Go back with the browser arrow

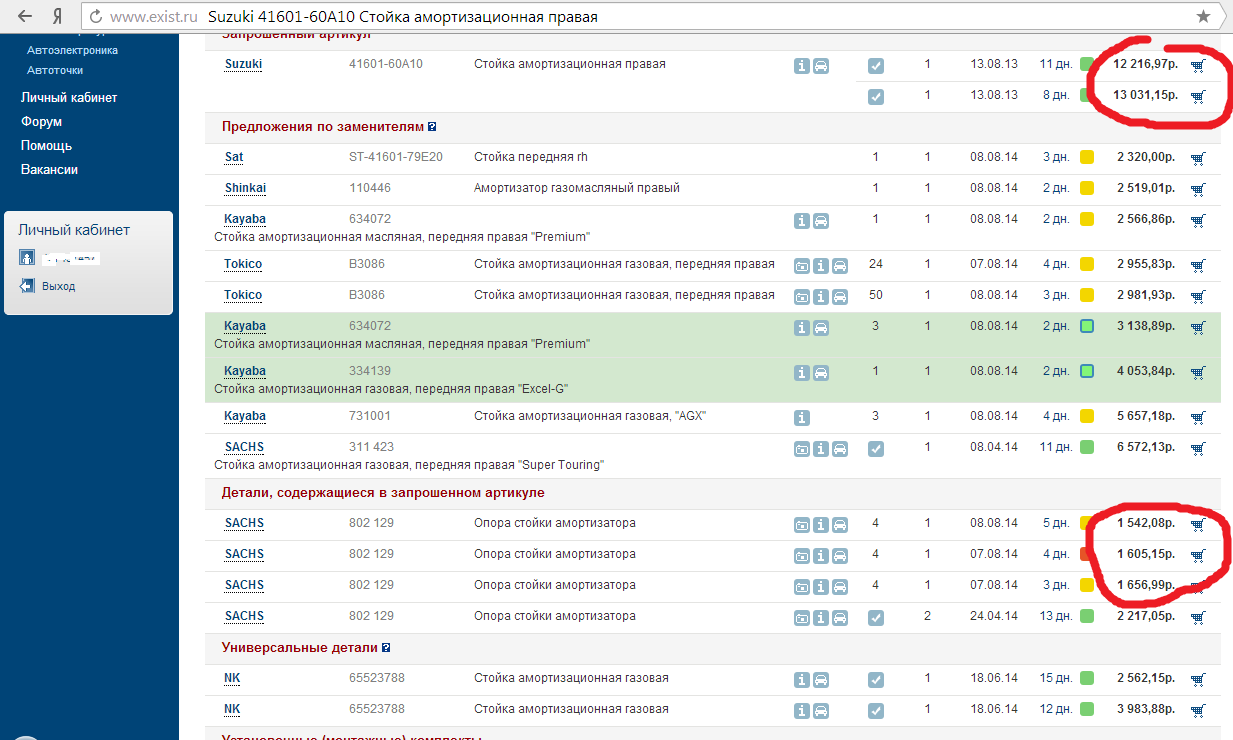click(x=25, y=17)
